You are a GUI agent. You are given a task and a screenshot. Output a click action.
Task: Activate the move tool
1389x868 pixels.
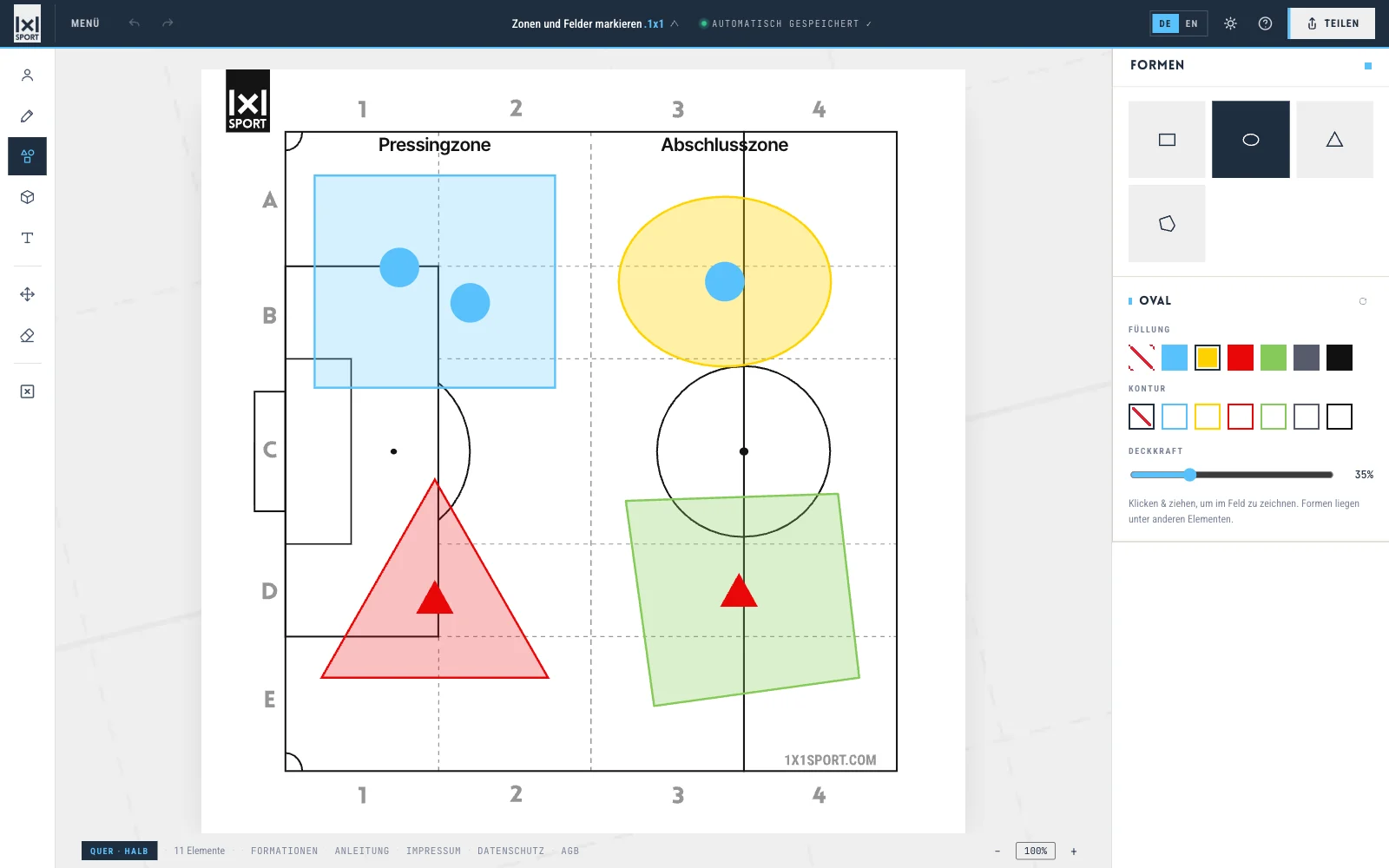coord(27,294)
